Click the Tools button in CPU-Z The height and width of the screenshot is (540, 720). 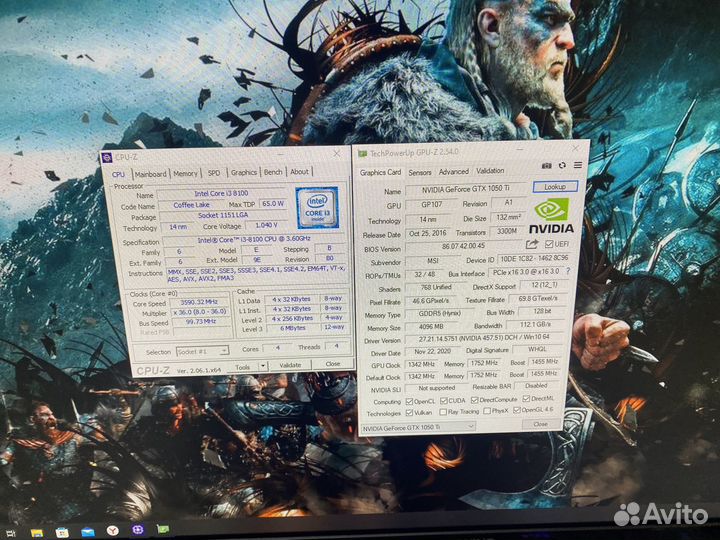click(x=242, y=366)
